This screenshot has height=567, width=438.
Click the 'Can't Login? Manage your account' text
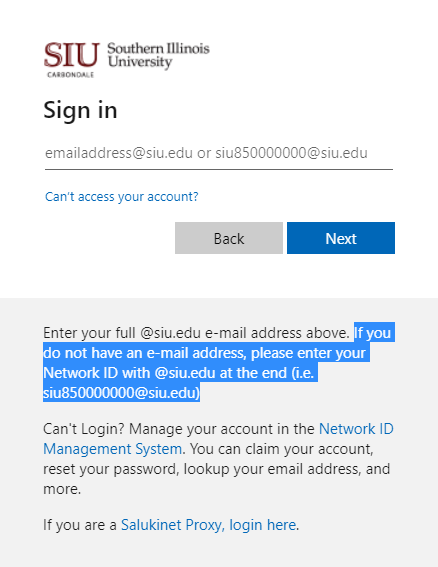click(x=179, y=429)
